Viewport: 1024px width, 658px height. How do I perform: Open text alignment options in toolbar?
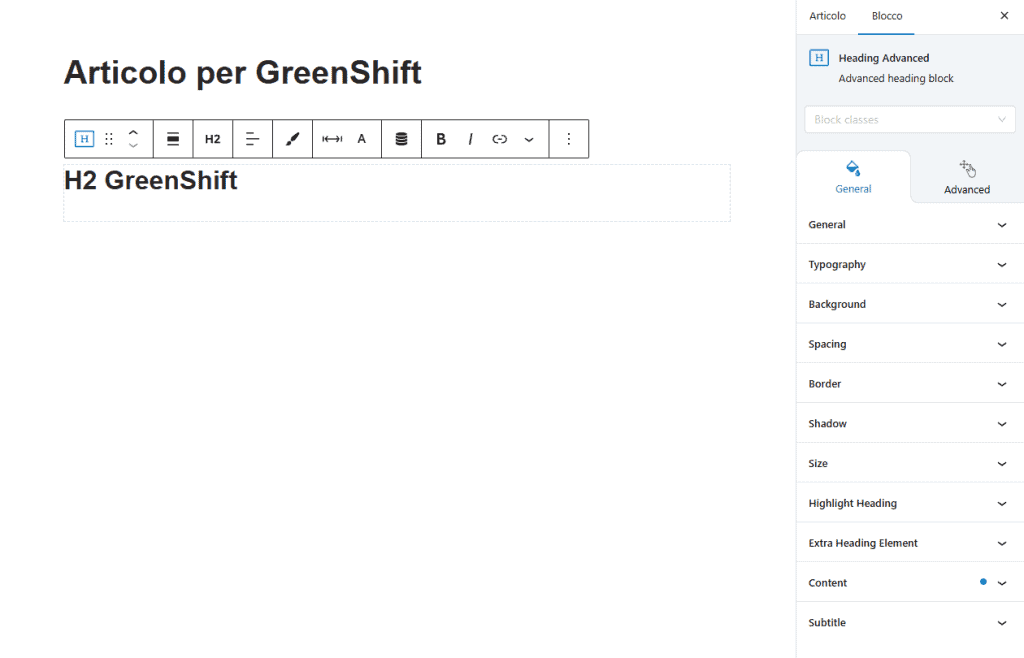click(x=253, y=139)
